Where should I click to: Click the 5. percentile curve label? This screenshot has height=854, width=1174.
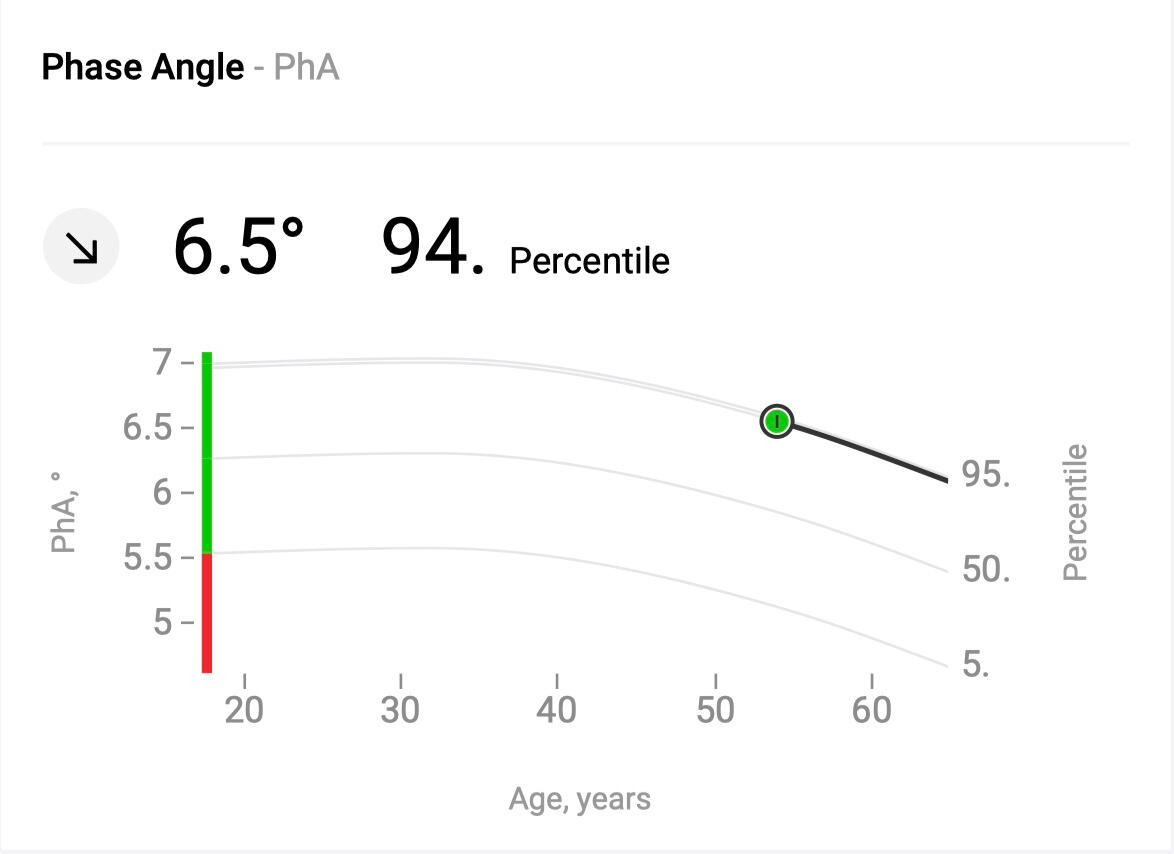pos(976,664)
